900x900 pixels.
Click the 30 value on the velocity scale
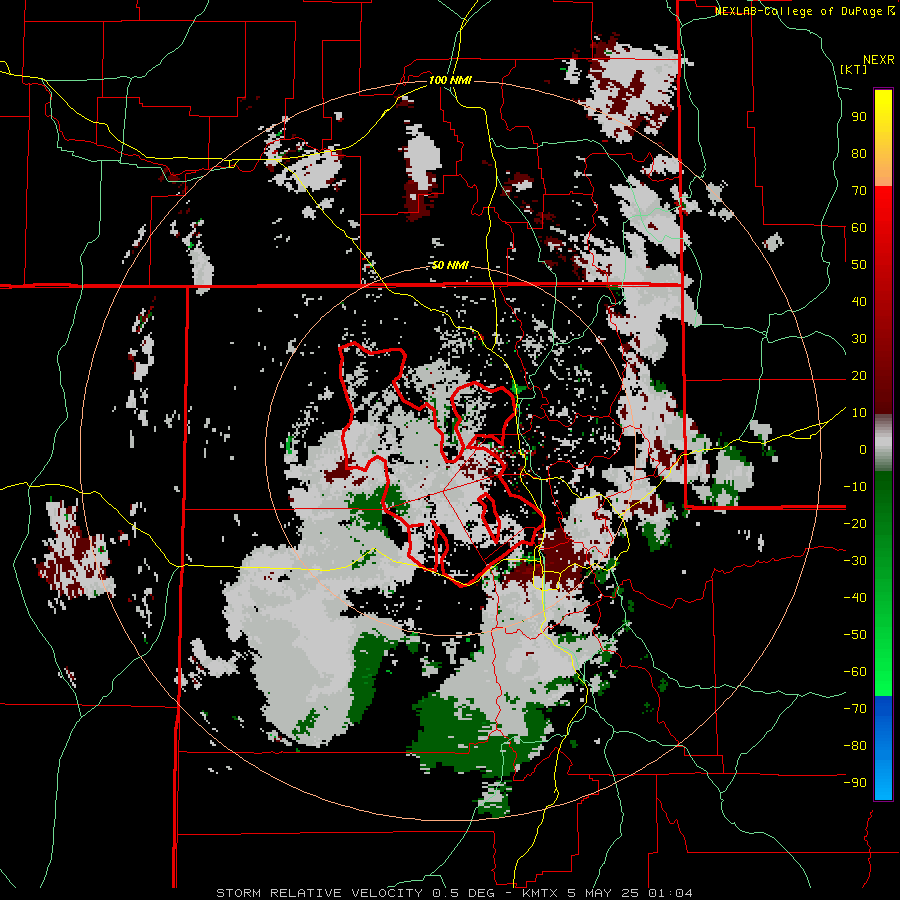(x=859, y=339)
